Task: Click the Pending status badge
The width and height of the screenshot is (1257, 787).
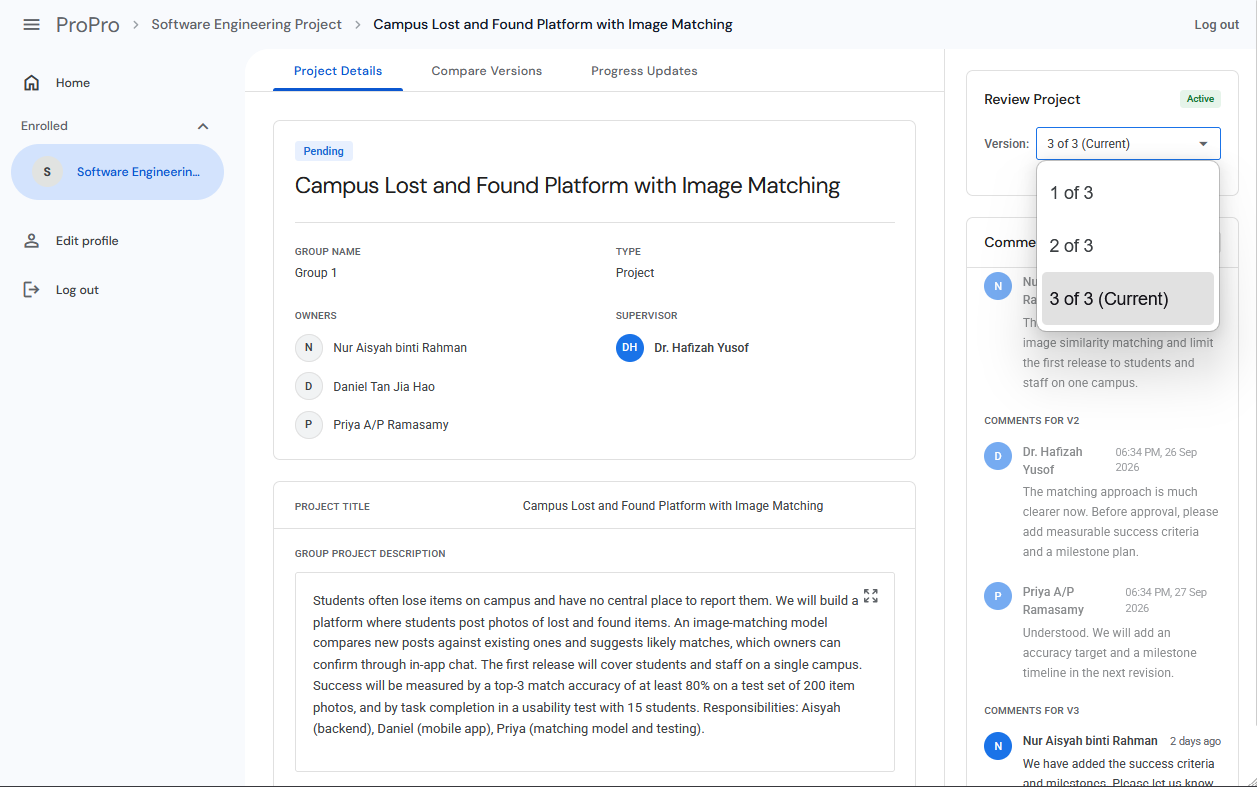Action: pyautogui.click(x=324, y=151)
